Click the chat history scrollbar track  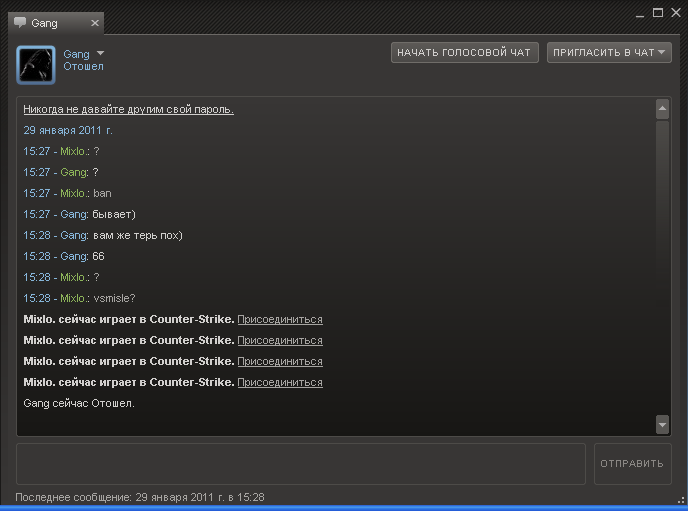(662, 270)
